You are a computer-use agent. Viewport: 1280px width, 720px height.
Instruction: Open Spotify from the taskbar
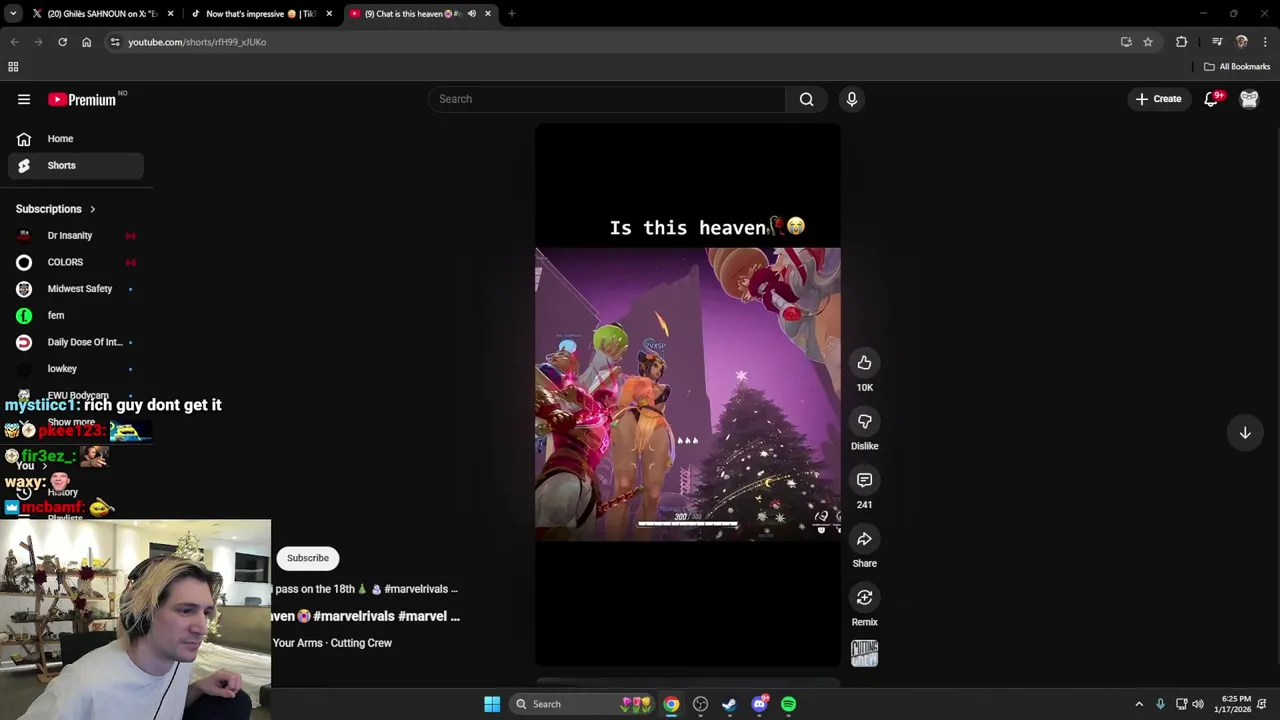788,704
